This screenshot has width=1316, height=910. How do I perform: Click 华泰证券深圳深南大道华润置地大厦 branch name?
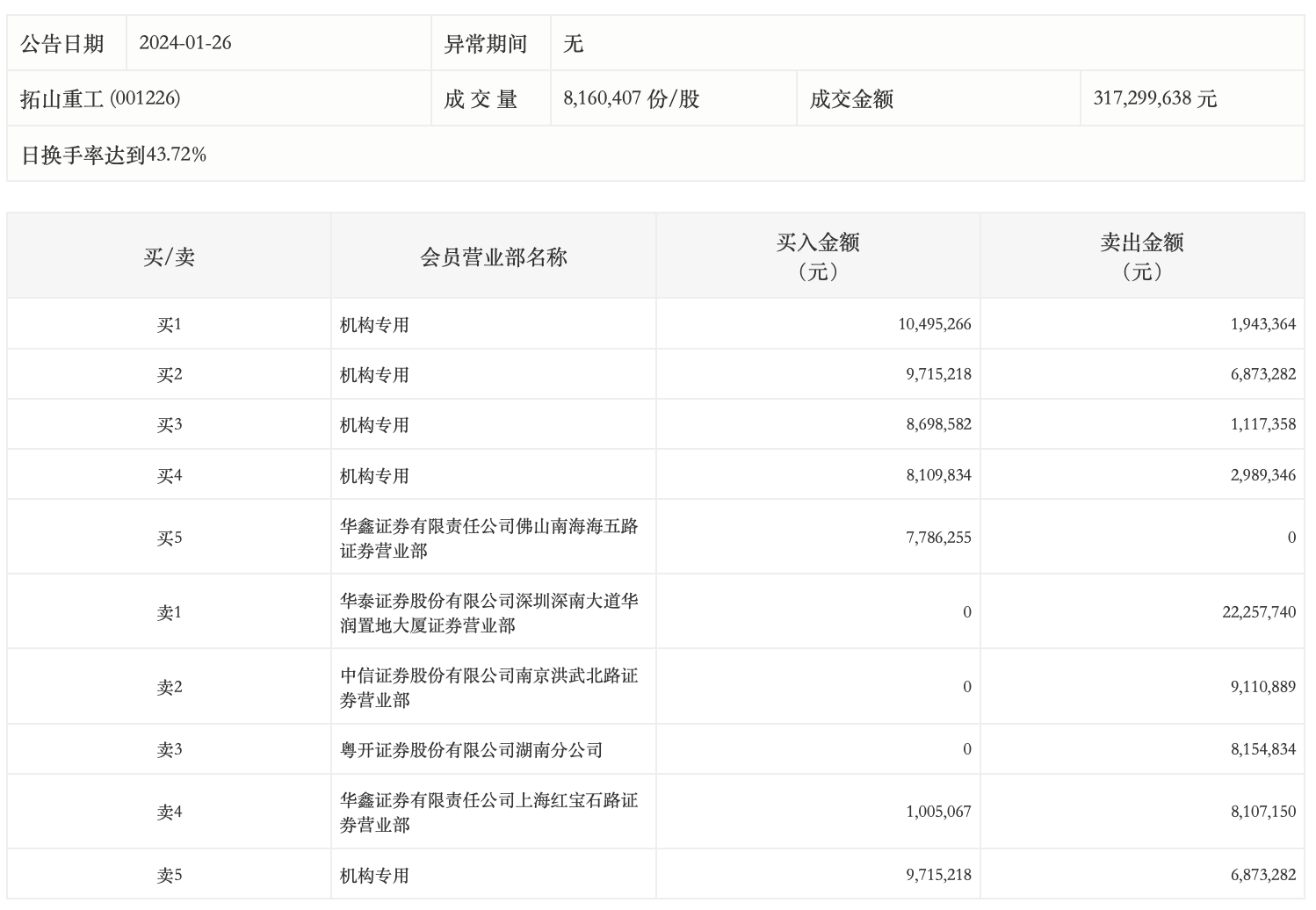488,612
